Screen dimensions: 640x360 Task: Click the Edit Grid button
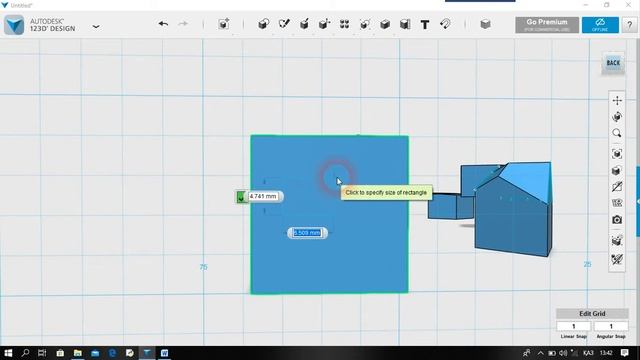tap(592, 313)
